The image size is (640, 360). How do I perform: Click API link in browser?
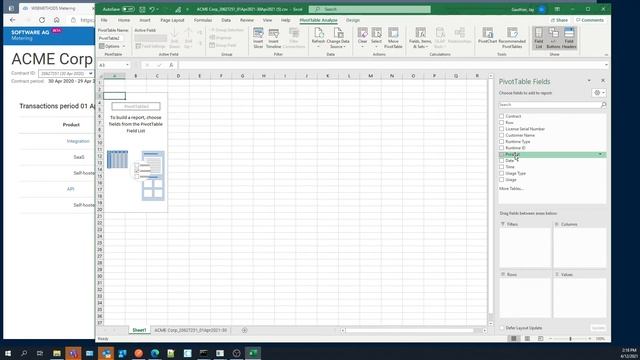coord(70,189)
